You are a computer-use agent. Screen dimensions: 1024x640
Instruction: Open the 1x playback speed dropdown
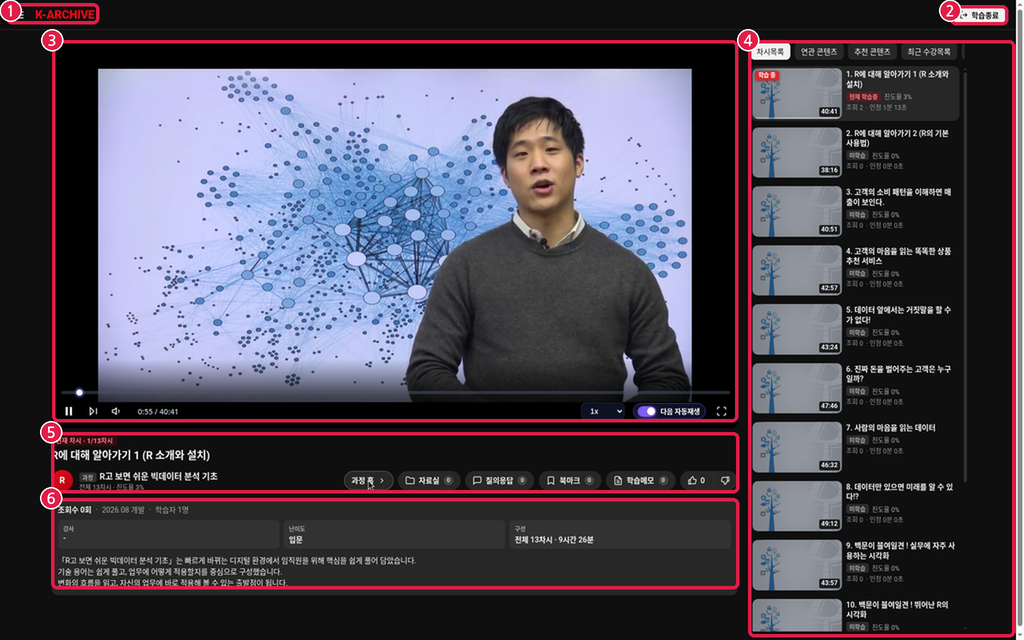(x=603, y=411)
